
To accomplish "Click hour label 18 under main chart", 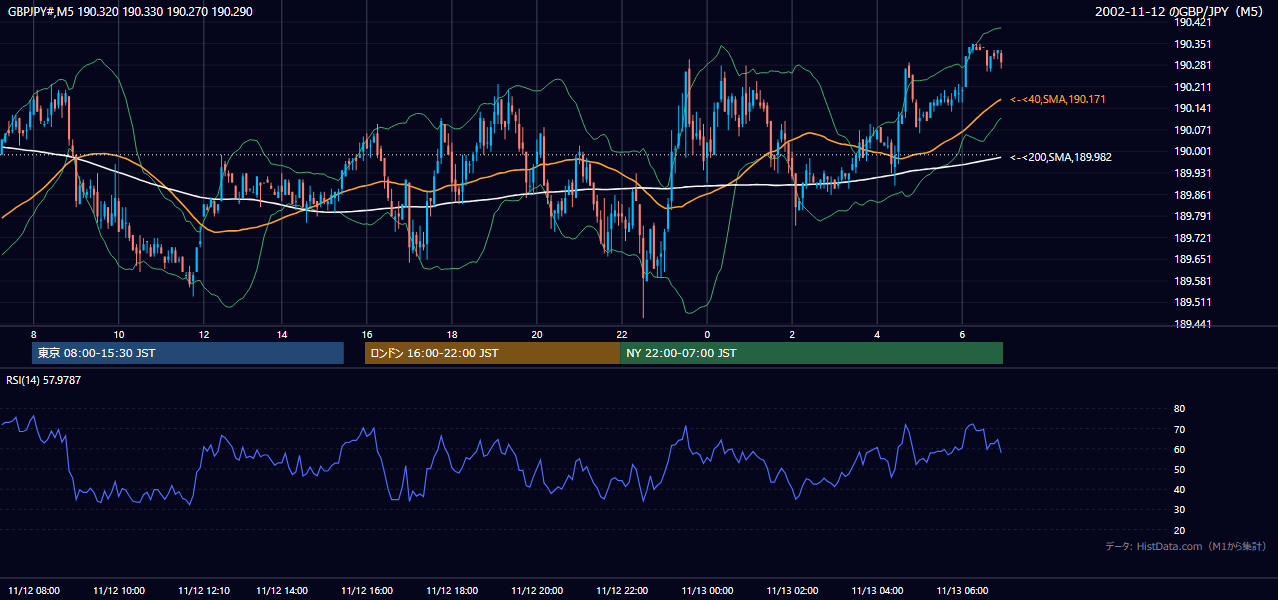I will 452,334.
